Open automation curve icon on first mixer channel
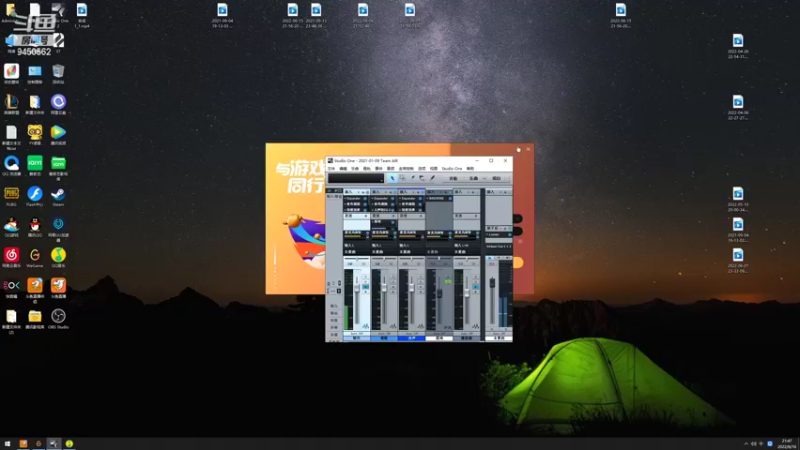This screenshot has width=800, height=450. (x=365, y=326)
